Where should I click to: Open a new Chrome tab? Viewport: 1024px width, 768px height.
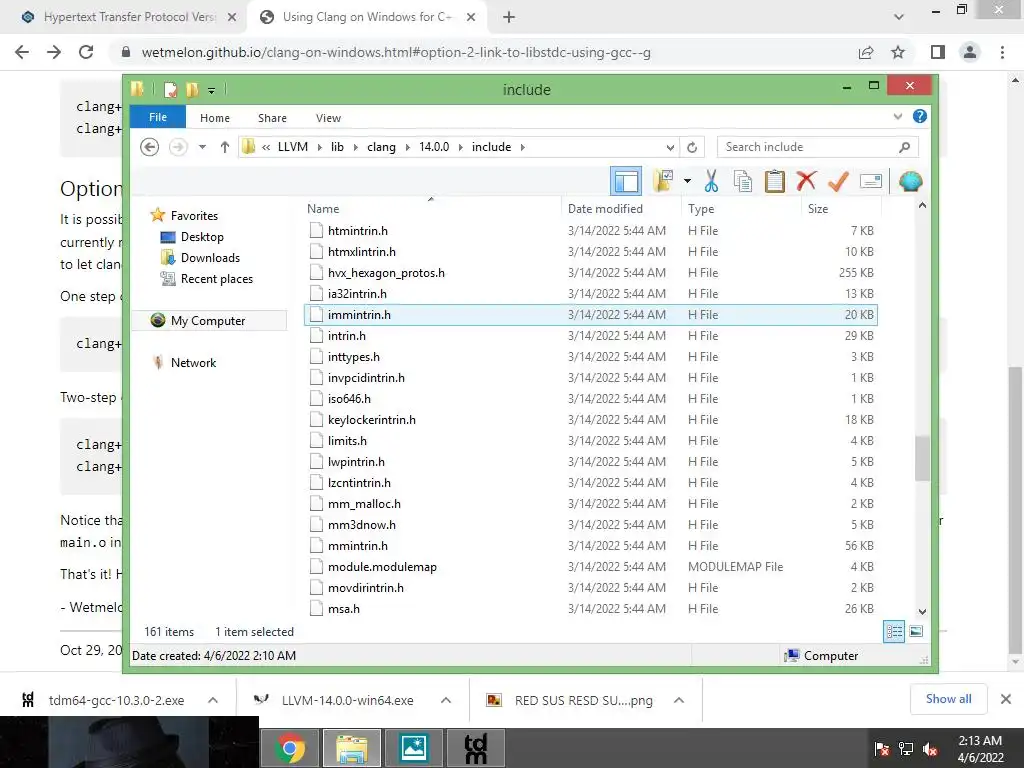pos(509,17)
